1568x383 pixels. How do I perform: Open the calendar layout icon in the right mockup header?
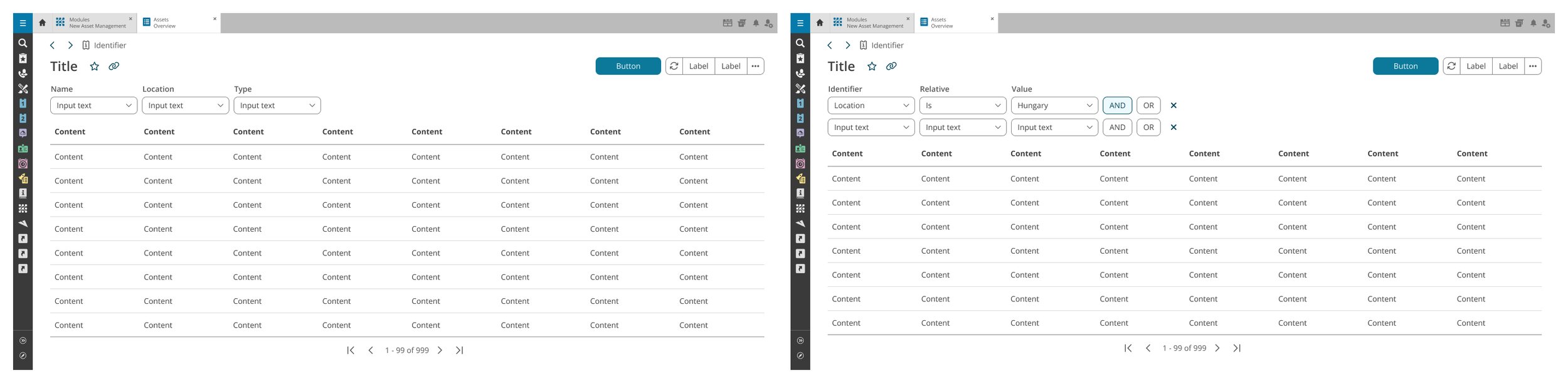click(1505, 23)
